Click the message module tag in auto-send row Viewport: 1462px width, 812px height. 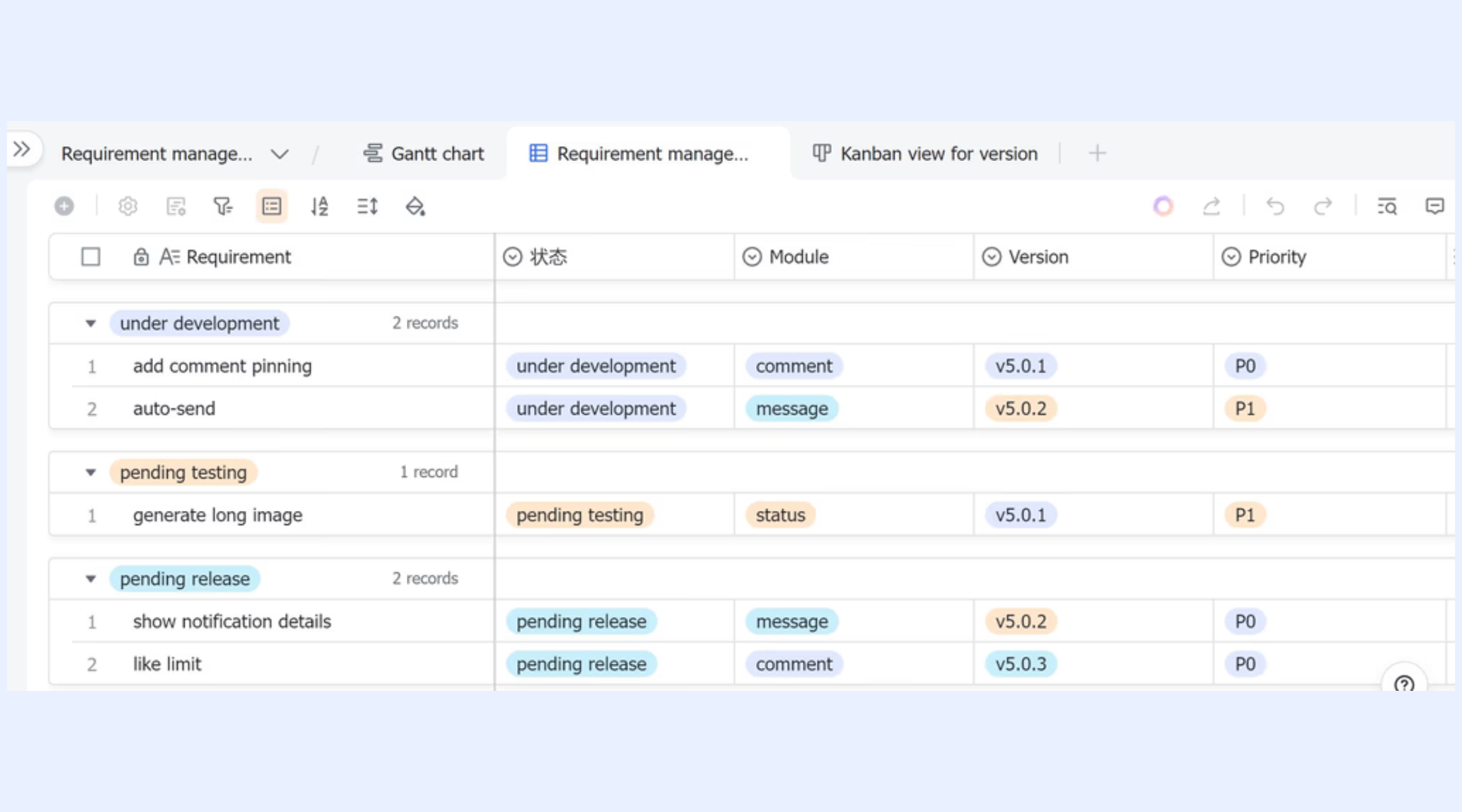pos(792,408)
